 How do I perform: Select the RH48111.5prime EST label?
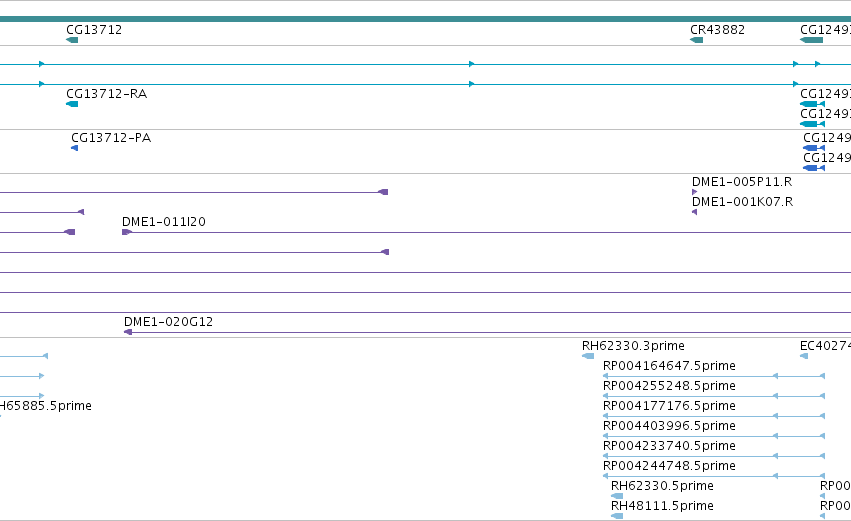point(662,506)
